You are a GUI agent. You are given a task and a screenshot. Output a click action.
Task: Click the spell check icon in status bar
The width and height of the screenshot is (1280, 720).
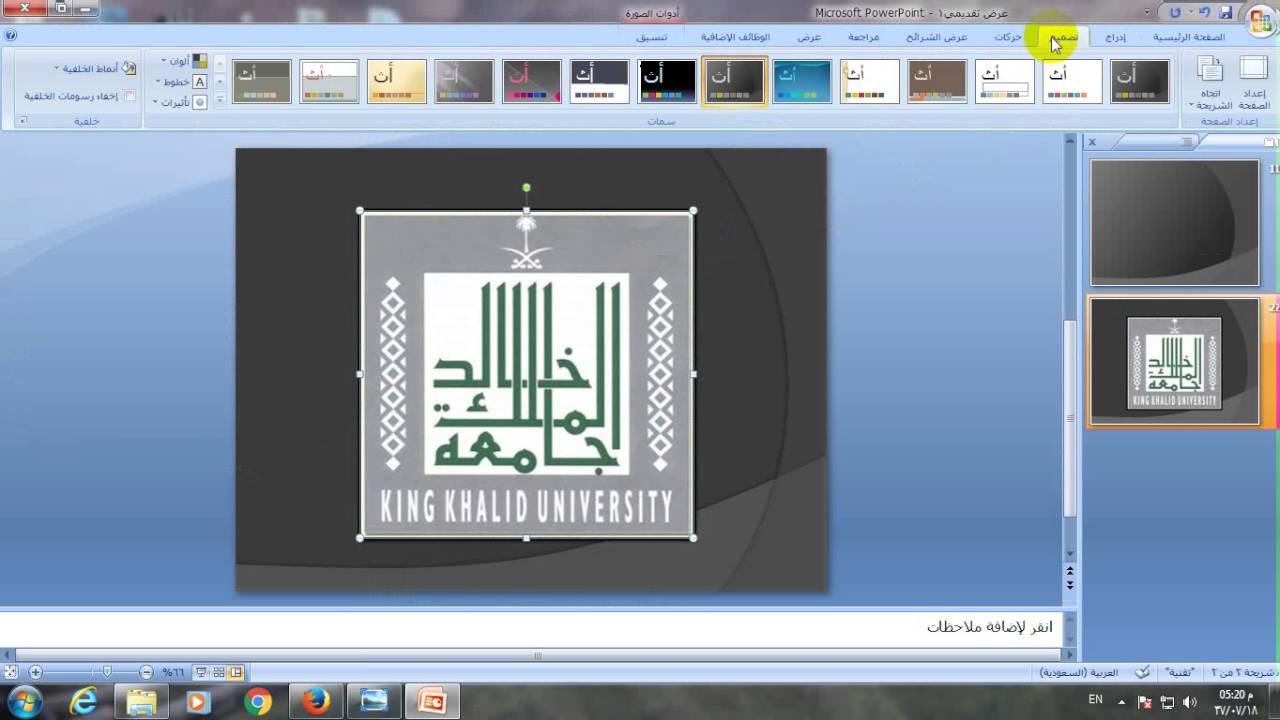click(1143, 673)
